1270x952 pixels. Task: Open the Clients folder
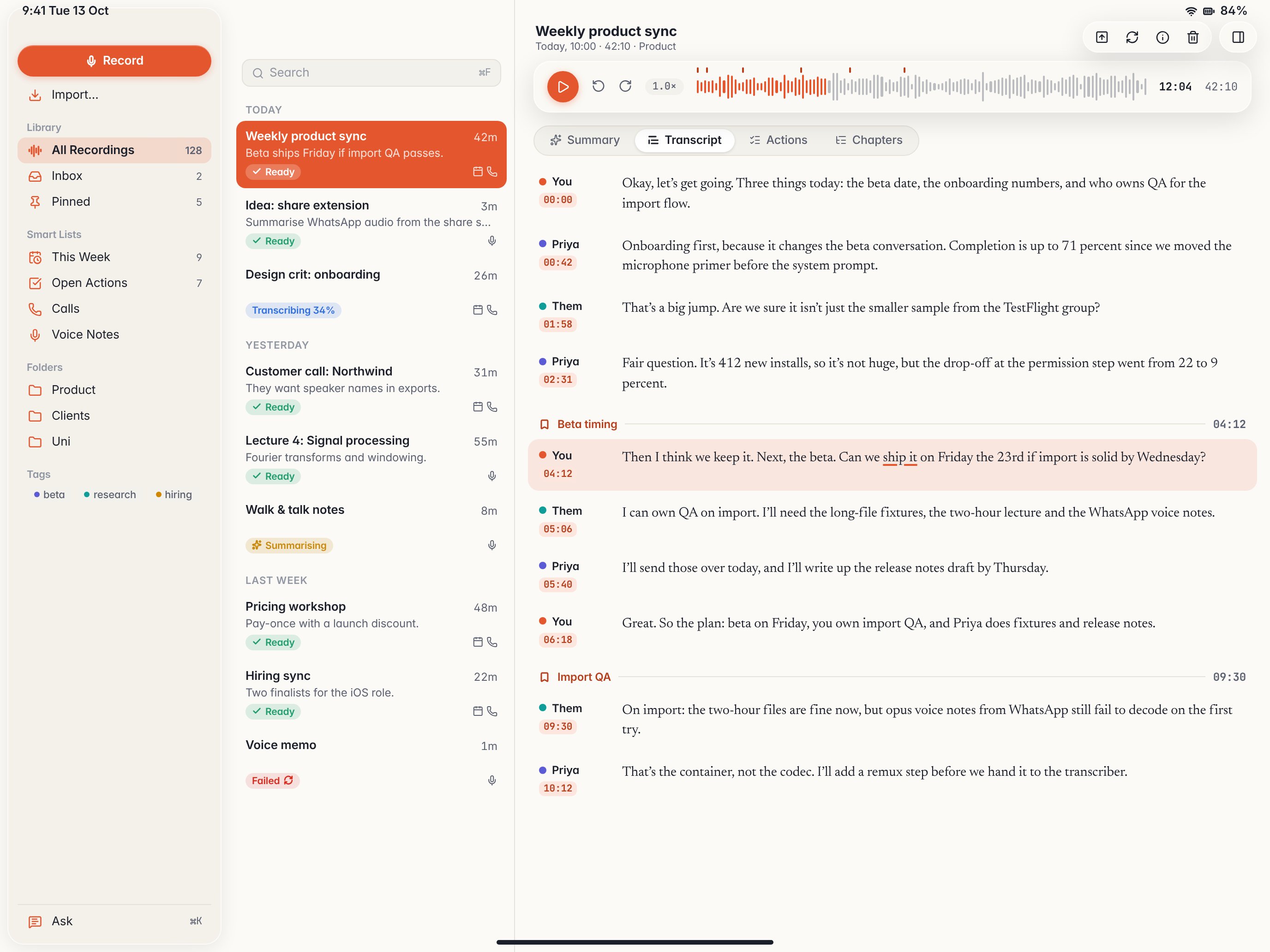pos(114,416)
